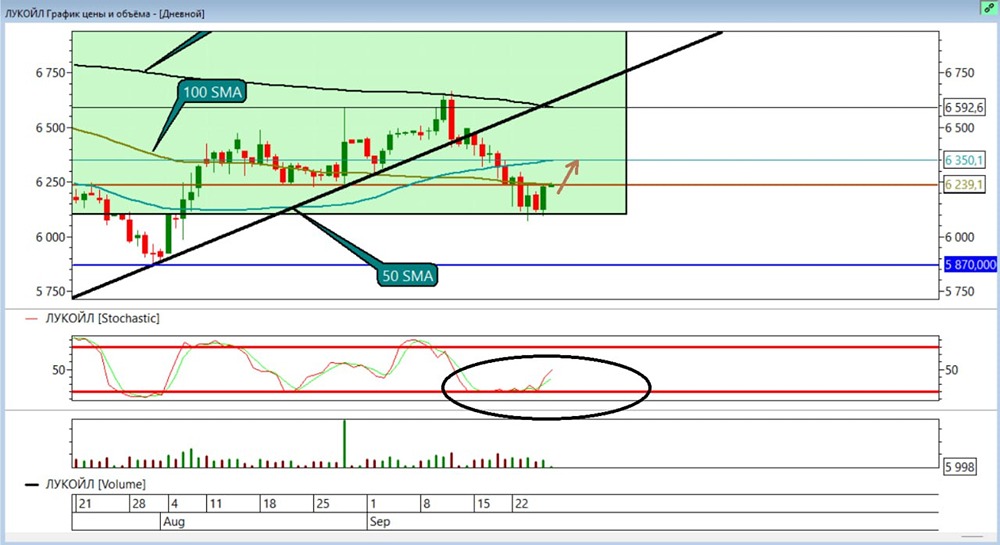The height and width of the screenshot is (545, 1000).
Task: Click the tallest green volume spike bar
Action: (x=344, y=444)
